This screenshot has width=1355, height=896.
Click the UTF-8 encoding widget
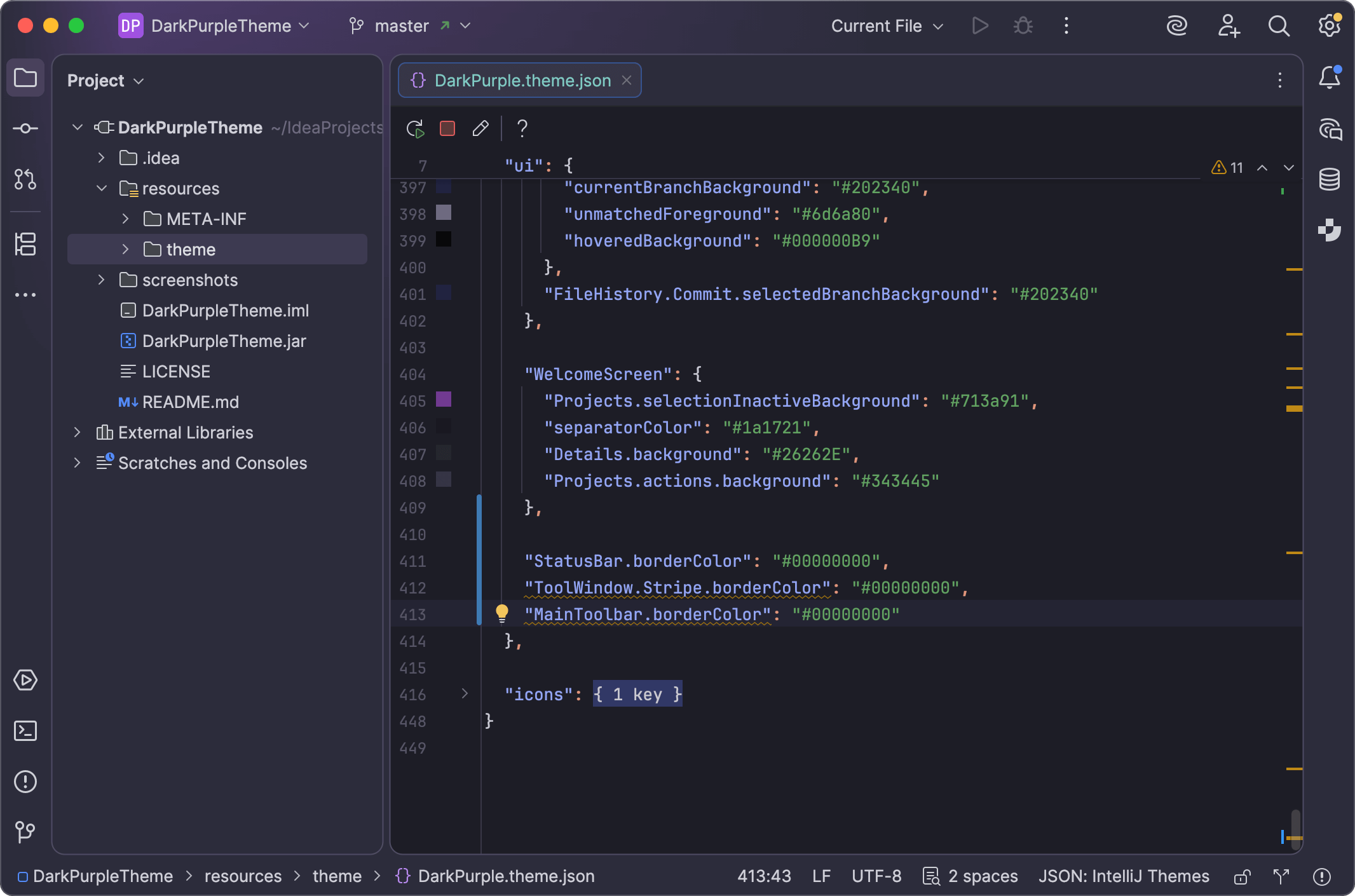[x=876, y=876]
